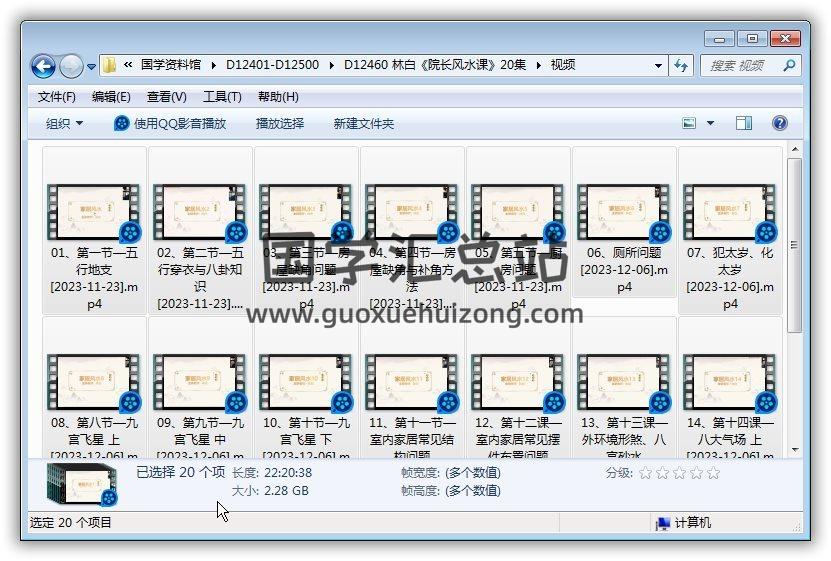The image size is (831, 561).
Task: Click 新建文件夹 toolbar button
Action: 364,123
